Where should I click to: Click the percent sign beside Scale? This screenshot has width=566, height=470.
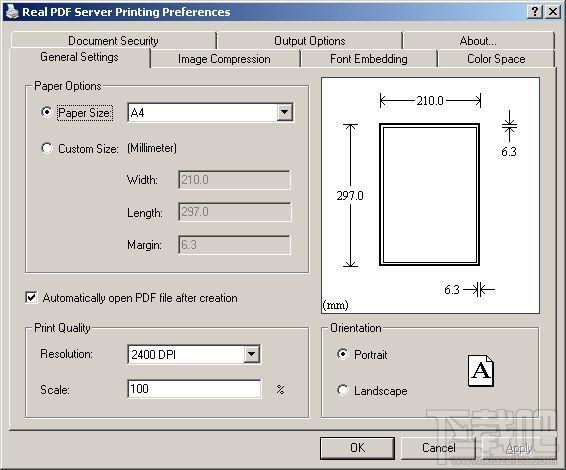point(280,390)
